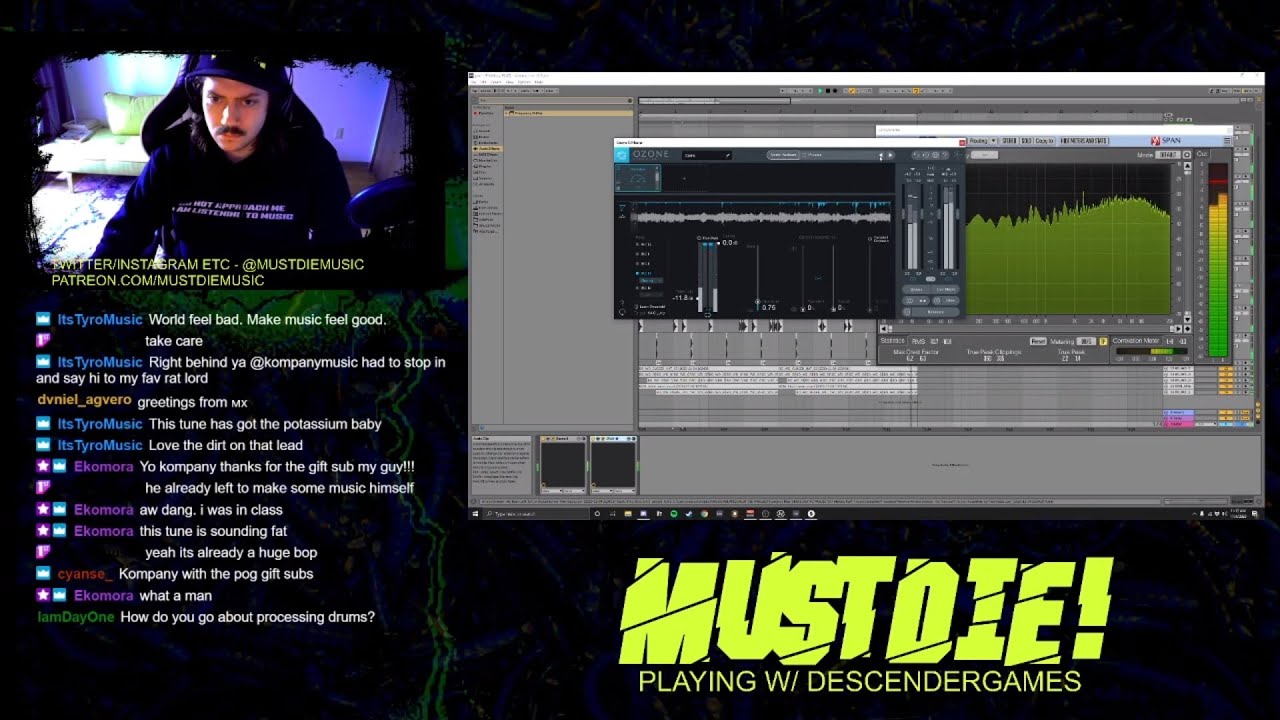Image resolution: width=1280 pixels, height=720 pixels.
Task: Open Ableton's File menu
Action: tap(474, 82)
